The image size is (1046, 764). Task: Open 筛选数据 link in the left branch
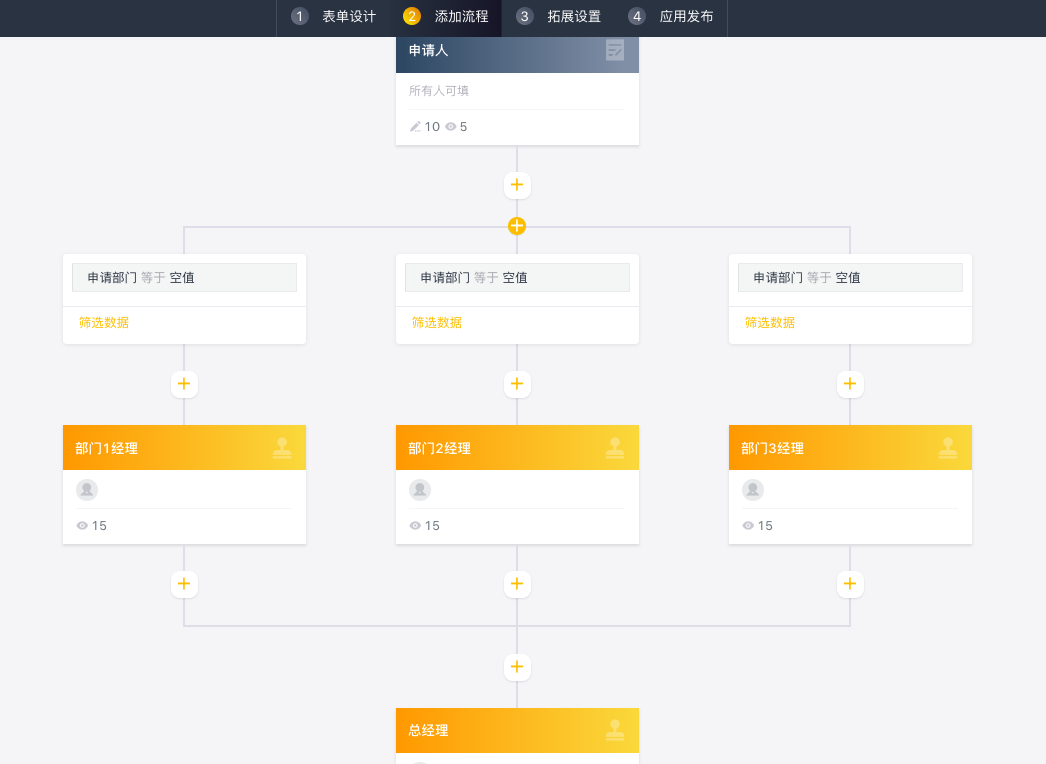coord(103,323)
